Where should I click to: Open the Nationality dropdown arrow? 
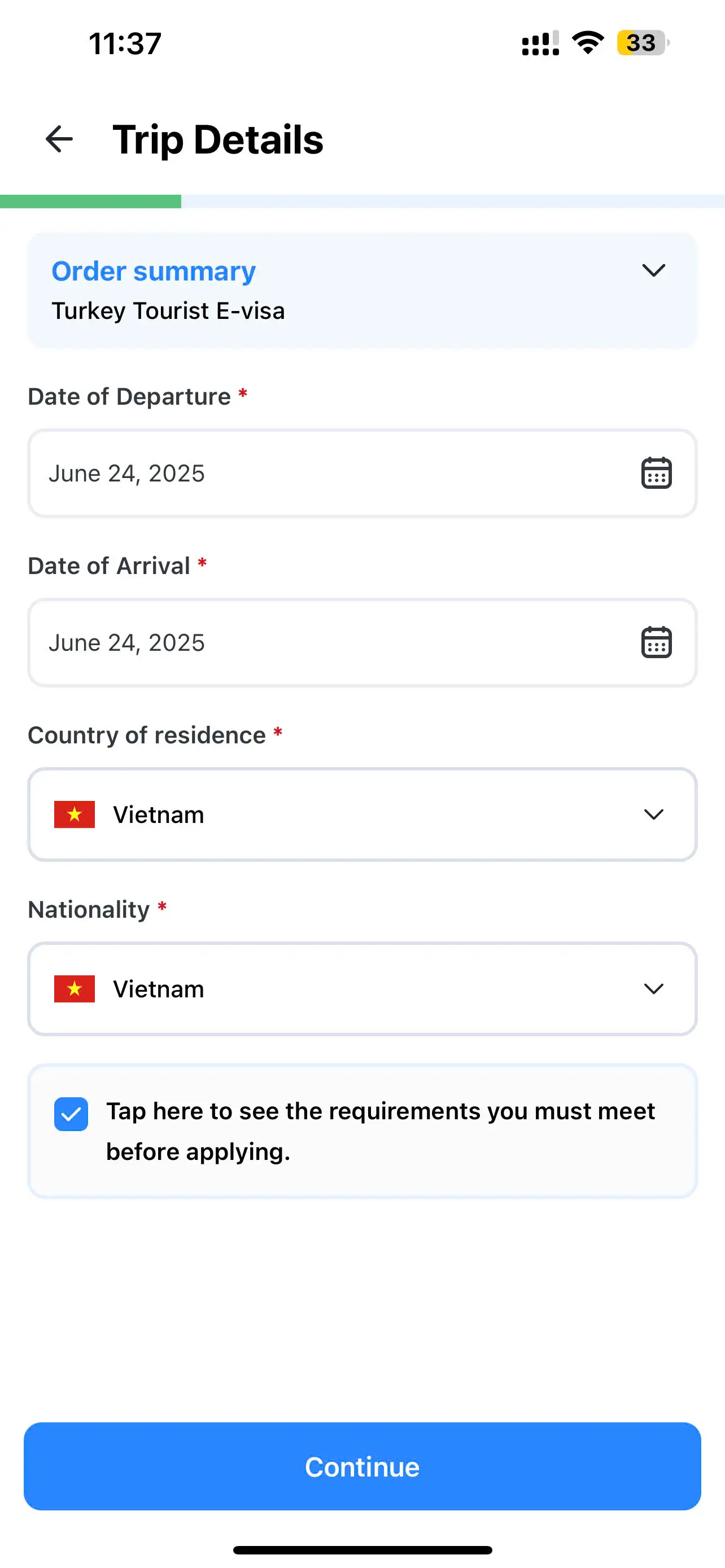tap(653, 988)
